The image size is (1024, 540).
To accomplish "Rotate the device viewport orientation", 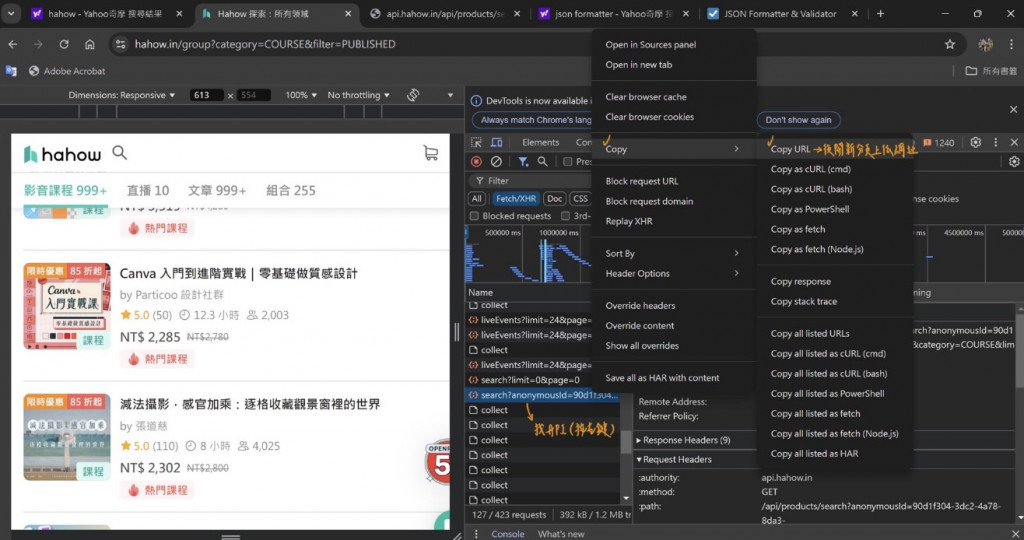I will [x=413, y=95].
